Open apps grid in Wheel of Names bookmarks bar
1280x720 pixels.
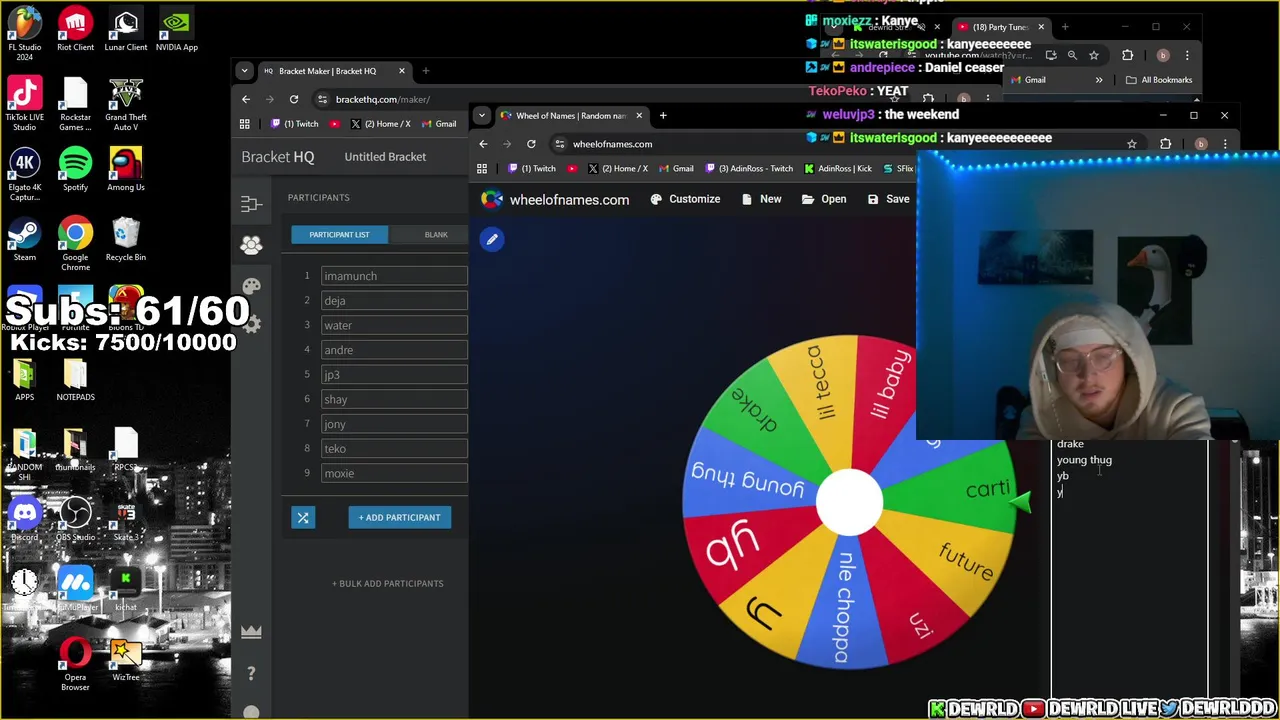tap(482, 169)
